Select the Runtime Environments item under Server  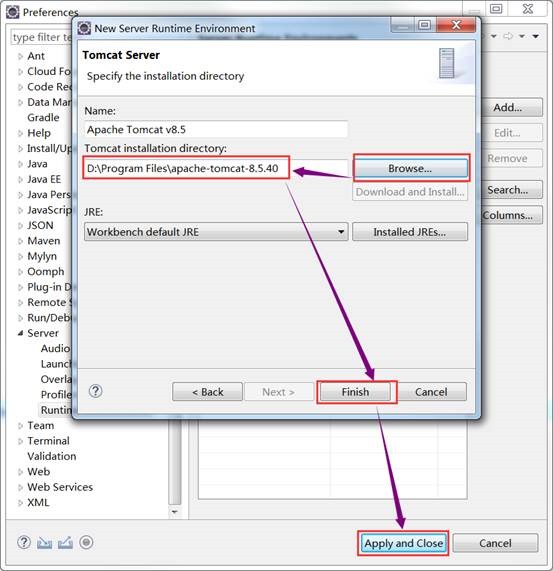56,410
